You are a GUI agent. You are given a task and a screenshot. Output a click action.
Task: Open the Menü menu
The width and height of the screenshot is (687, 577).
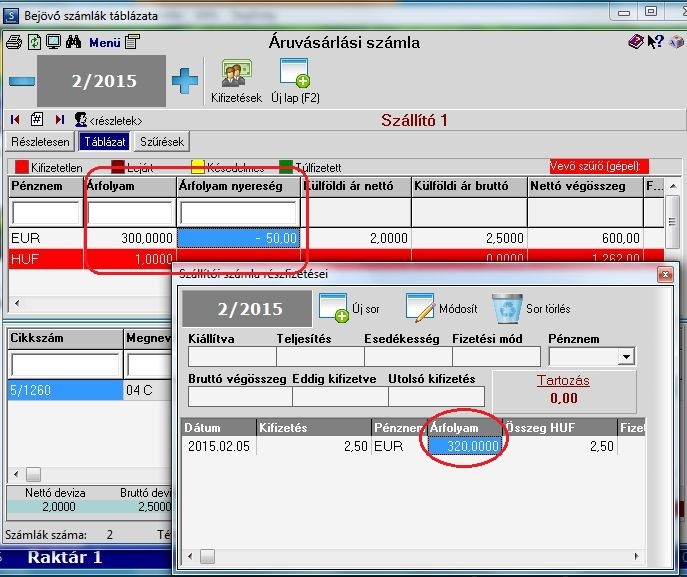click(x=105, y=42)
